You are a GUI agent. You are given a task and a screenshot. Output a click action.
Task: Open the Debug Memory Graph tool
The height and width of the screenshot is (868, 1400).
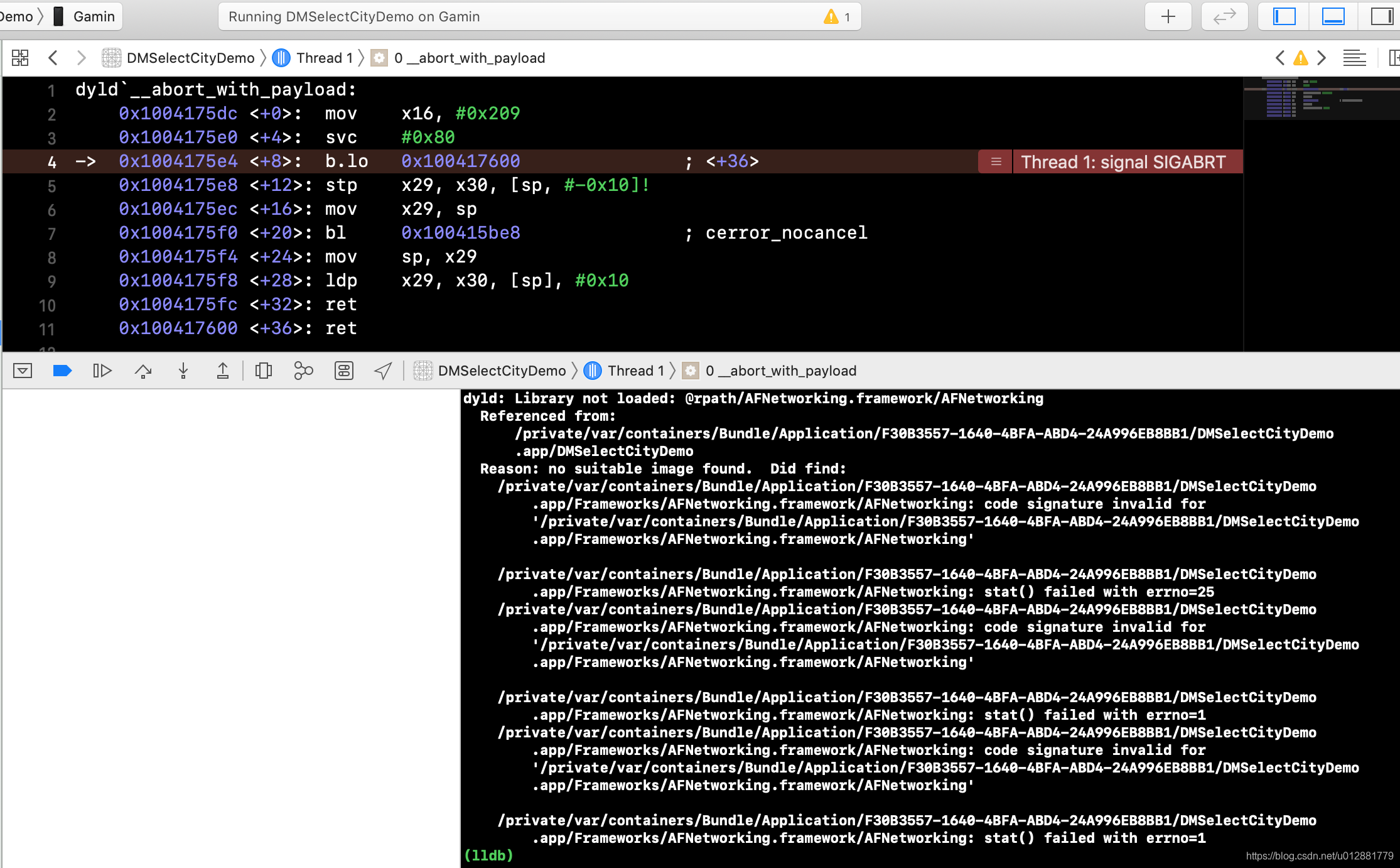(x=303, y=371)
